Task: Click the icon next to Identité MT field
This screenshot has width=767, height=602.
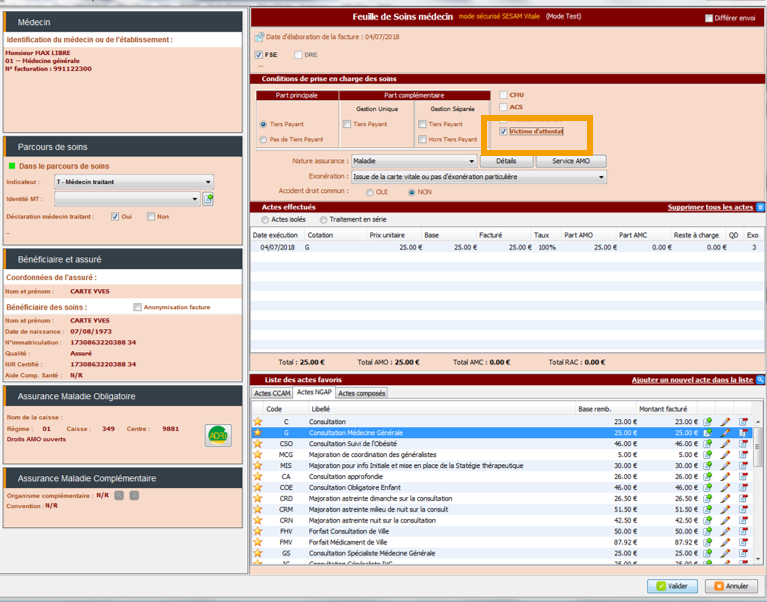Action: (x=208, y=199)
